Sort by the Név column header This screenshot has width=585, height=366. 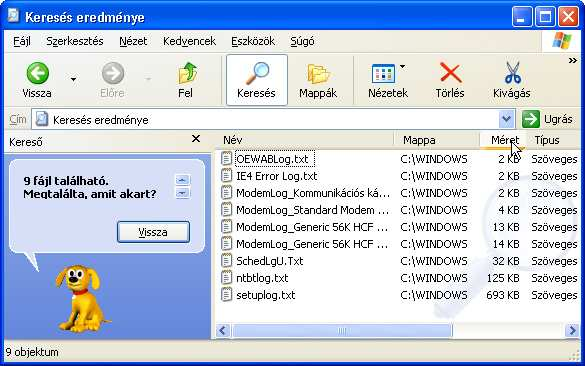coord(304,140)
